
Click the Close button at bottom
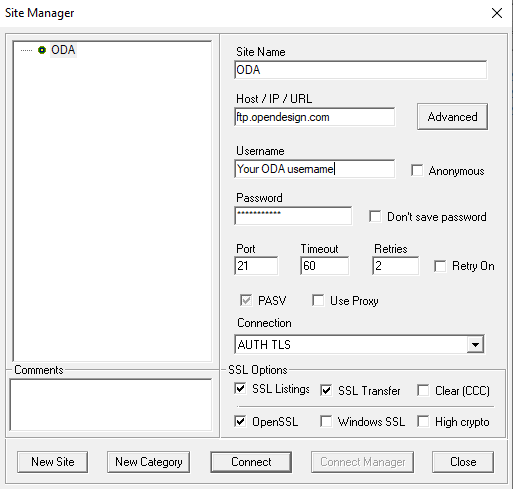[x=463, y=462]
